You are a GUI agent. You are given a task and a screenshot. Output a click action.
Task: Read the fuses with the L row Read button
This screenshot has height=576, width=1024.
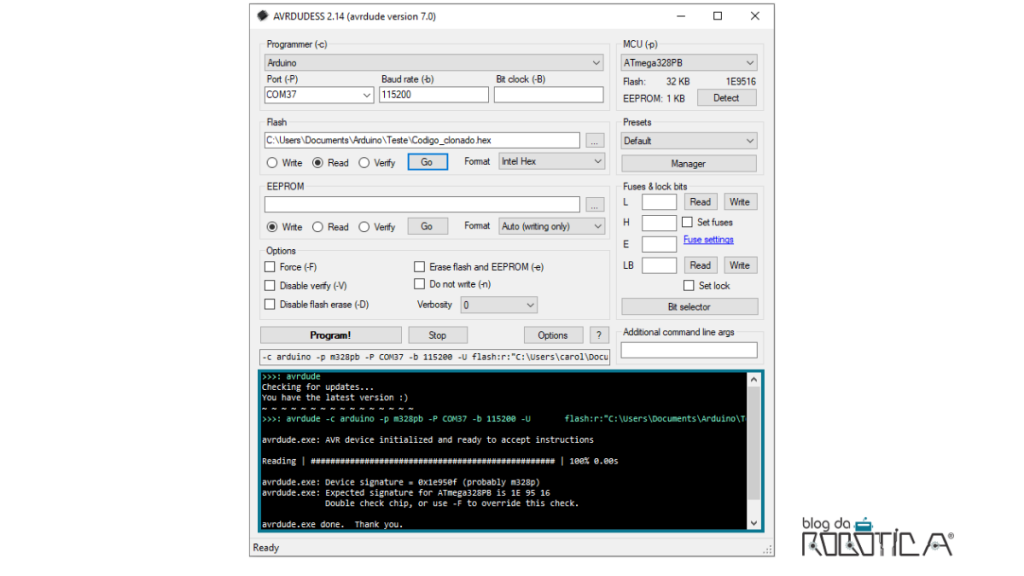point(700,202)
